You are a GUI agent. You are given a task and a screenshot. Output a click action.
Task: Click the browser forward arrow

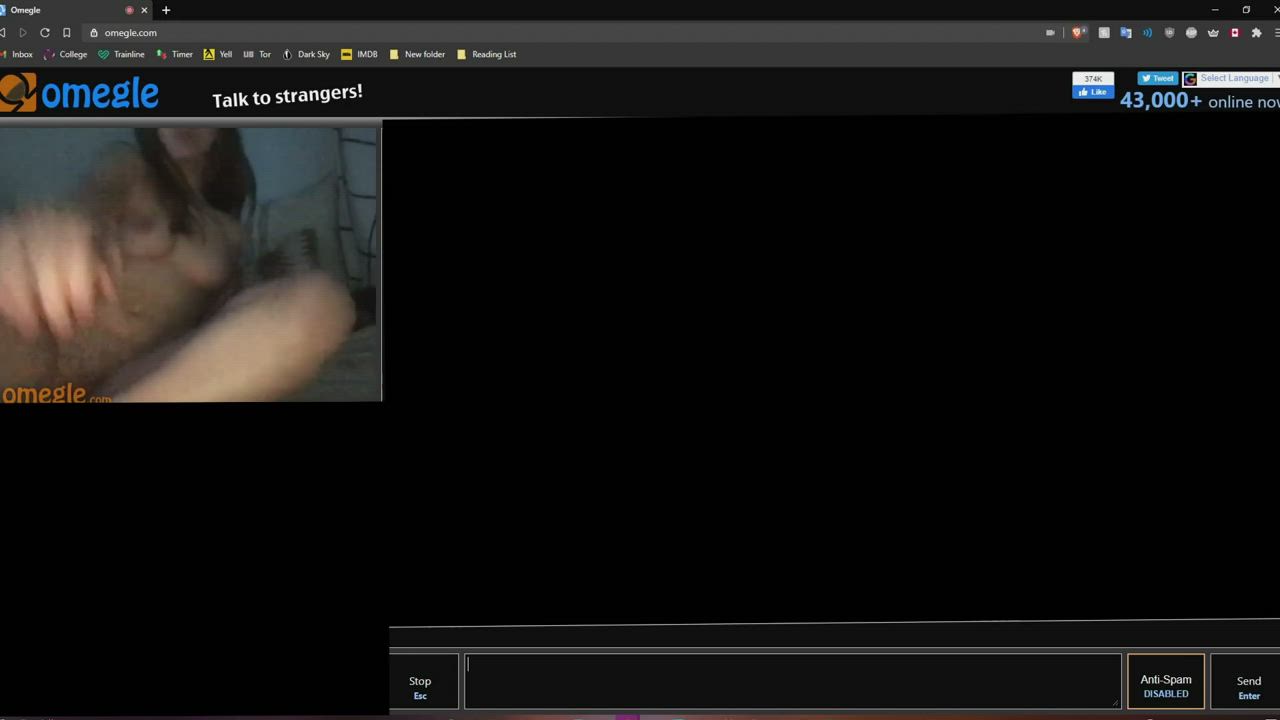pyautogui.click(x=23, y=33)
